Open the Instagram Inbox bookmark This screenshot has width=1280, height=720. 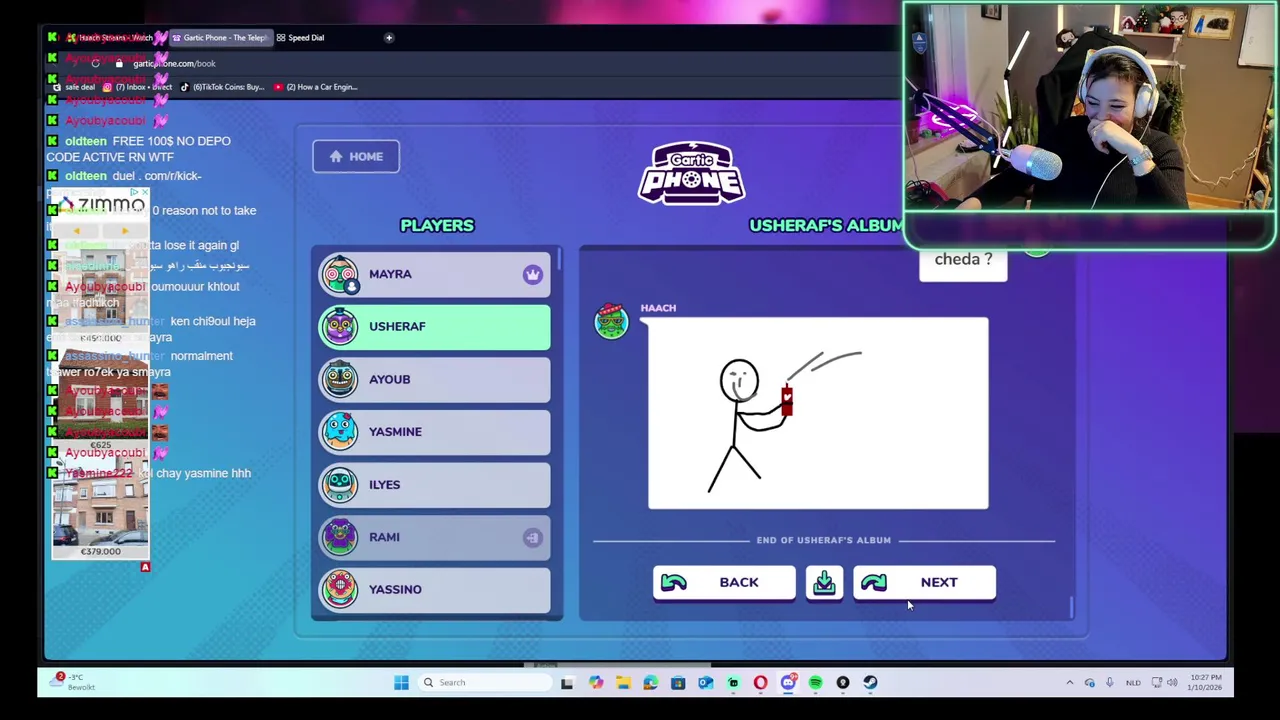[138, 87]
